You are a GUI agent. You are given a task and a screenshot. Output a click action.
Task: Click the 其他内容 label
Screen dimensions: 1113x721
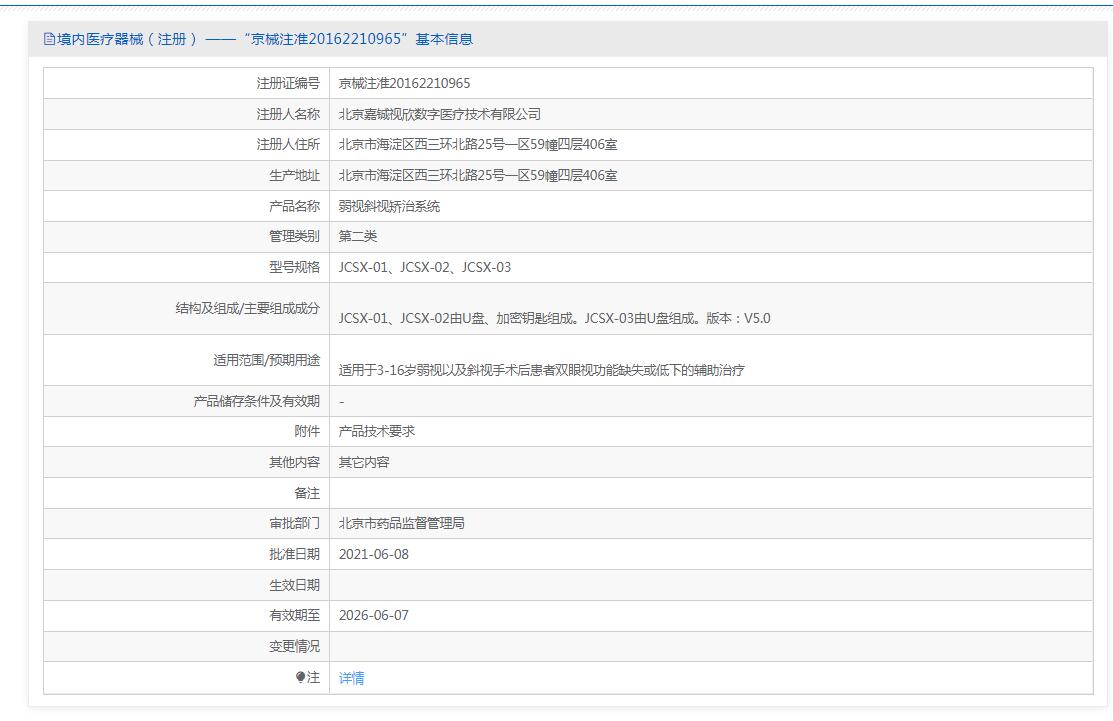[x=295, y=463]
